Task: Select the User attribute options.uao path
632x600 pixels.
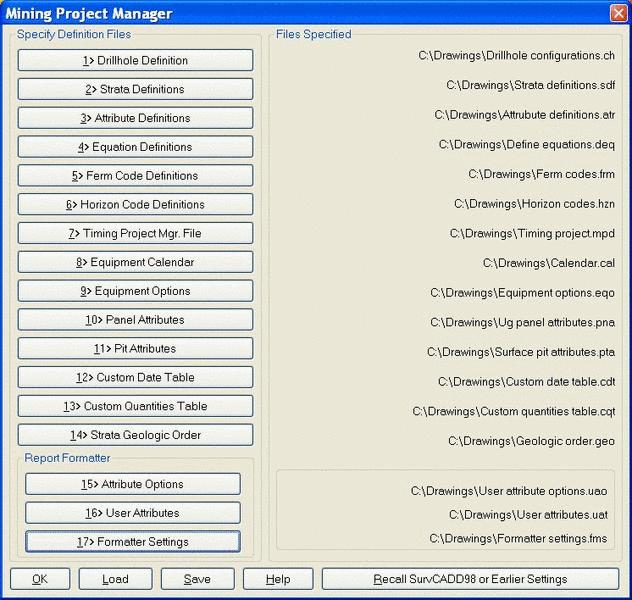Action: pyautogui.click(x=509, y=491)
